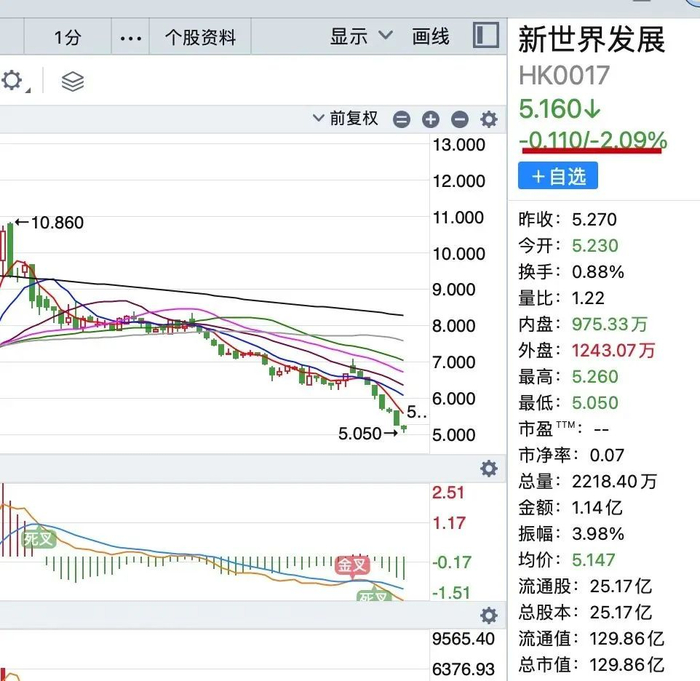Open the chart settings gear in the top-left toolbar
700x681 pixels.
click(12, 81)
